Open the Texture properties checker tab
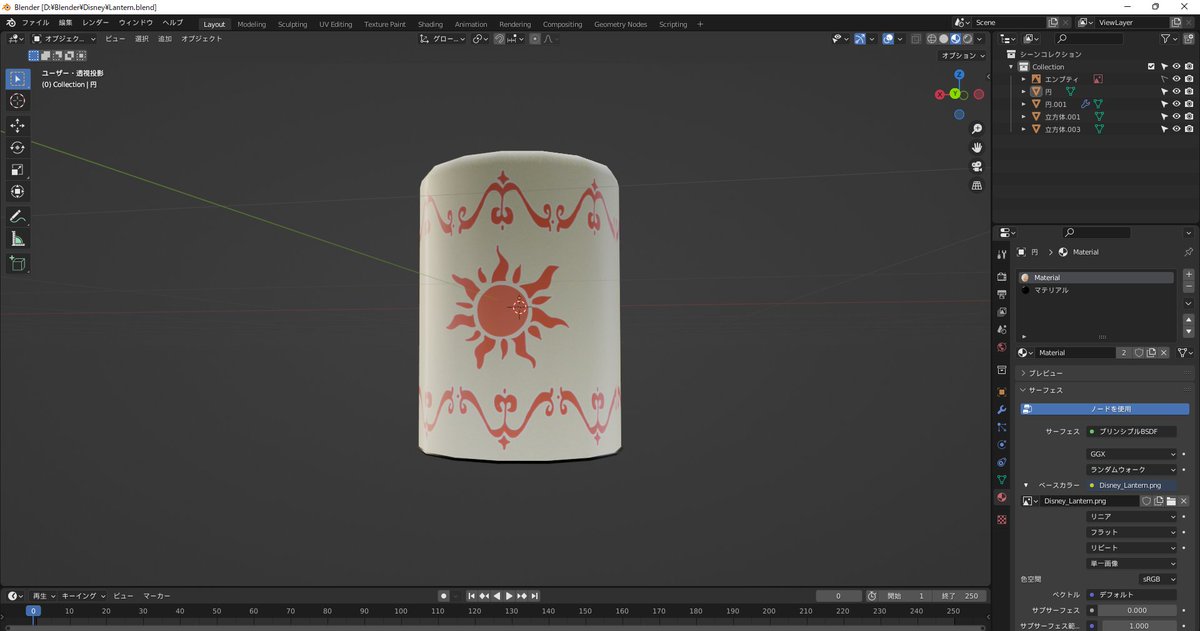This screenshot has width=1200, height=631. tap(1001, 520)
